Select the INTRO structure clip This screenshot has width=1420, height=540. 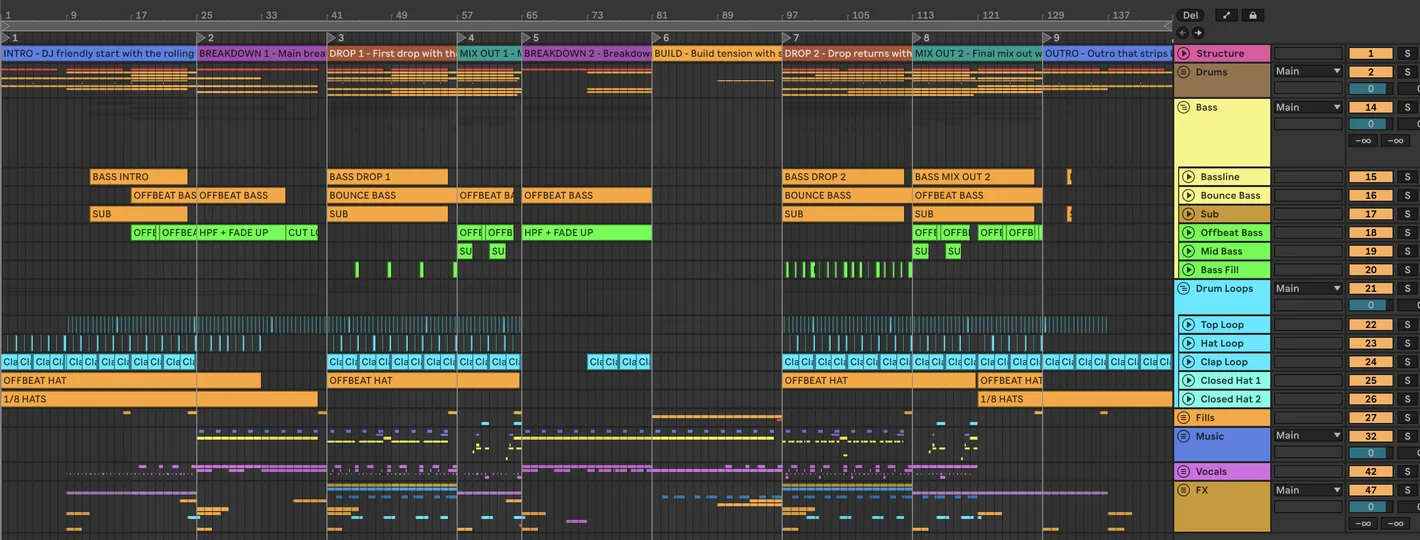[x=99, y=53]
